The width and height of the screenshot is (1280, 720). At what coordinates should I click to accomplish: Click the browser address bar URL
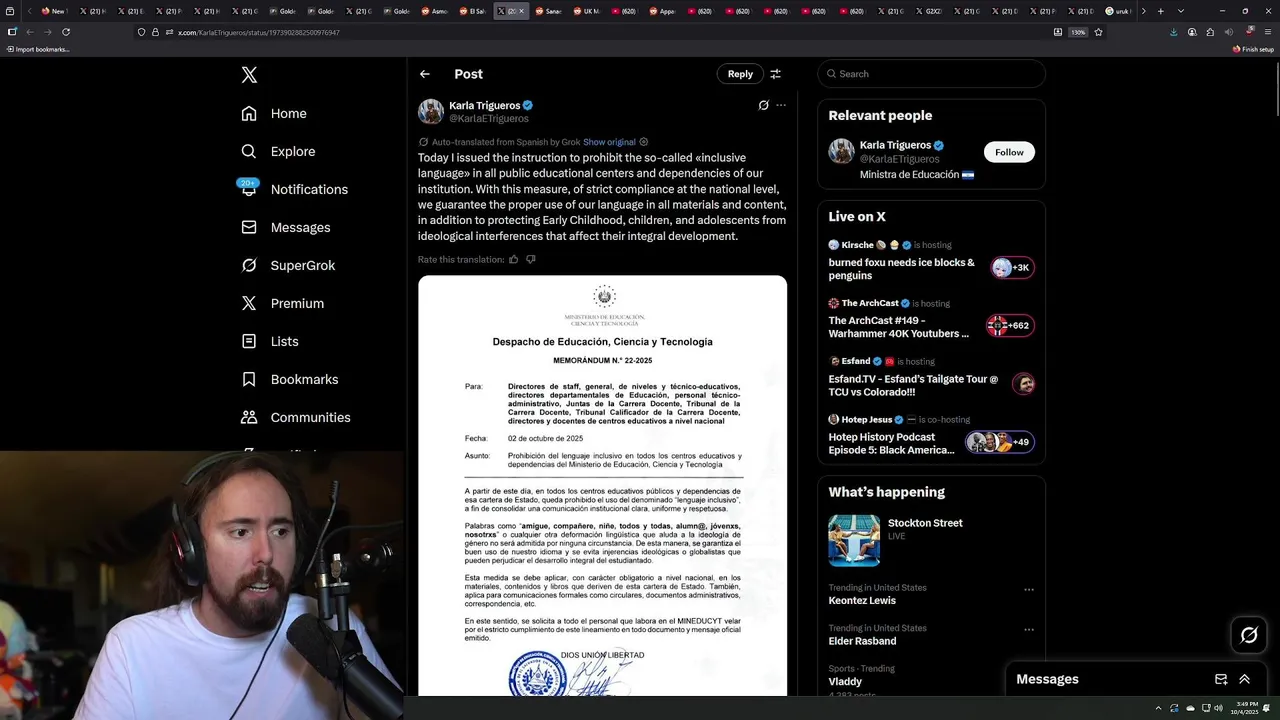click(x=259, y=32)
